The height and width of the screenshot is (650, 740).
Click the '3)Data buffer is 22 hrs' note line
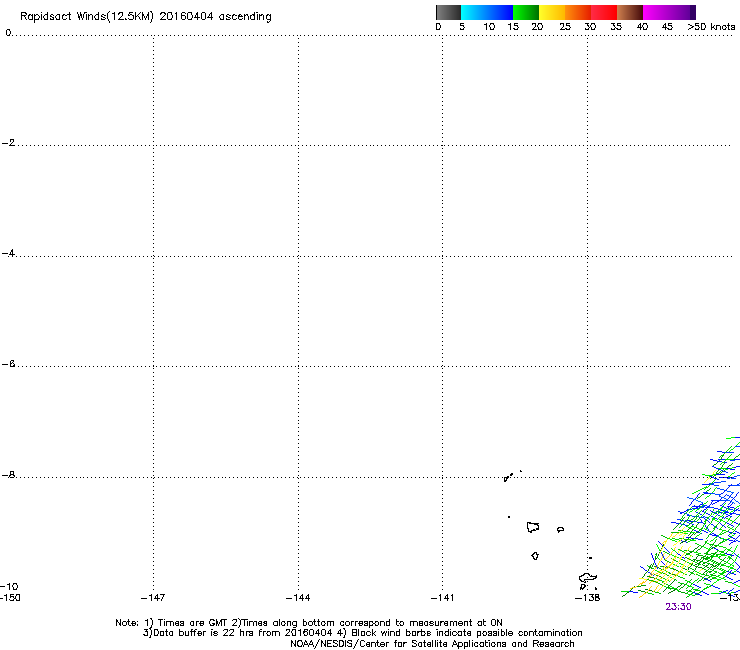(362, 633)
